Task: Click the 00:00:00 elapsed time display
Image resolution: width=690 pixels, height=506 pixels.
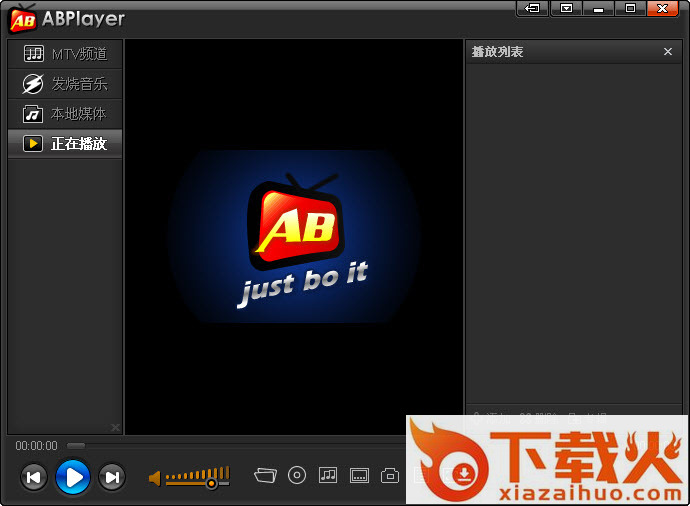Action: (x=37, y=446)
